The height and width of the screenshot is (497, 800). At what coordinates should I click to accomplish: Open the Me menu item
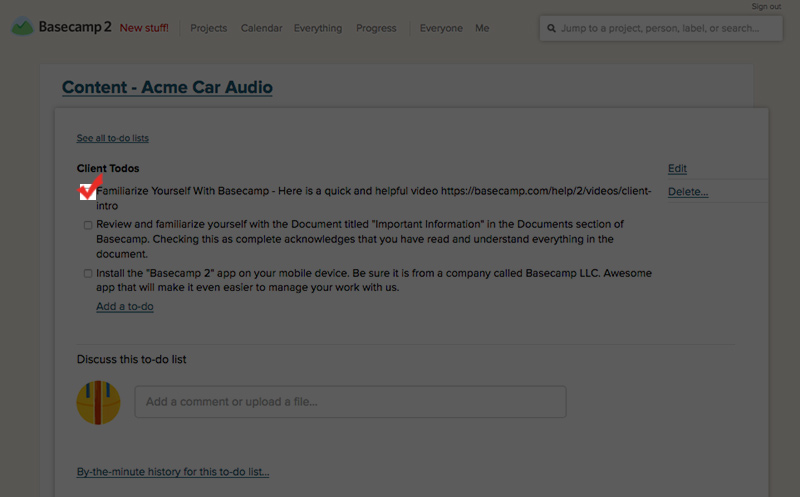pyautogui.click(x=482, y=28)
